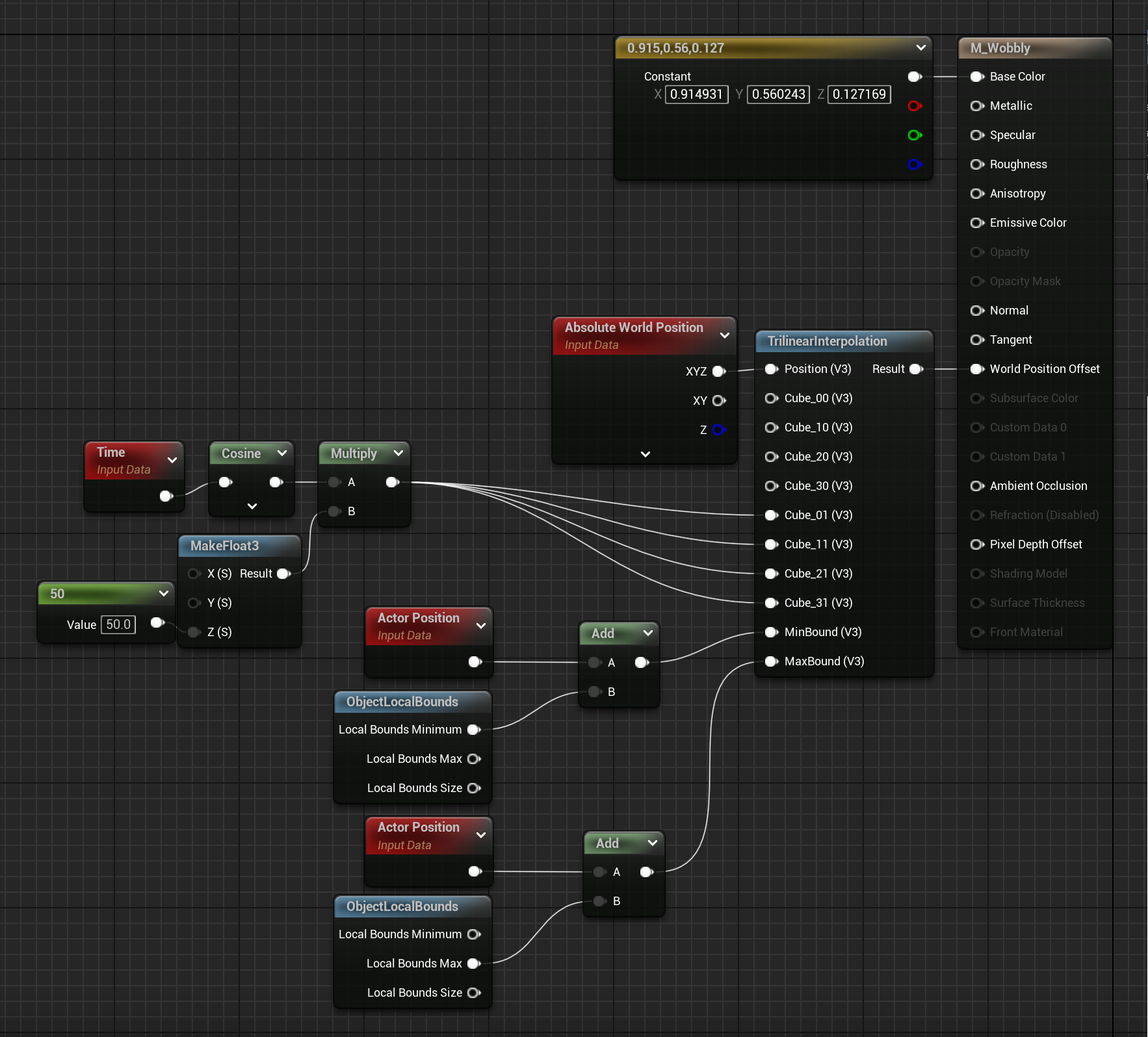Screen dimensions: 1148x1037
Task: Click the XYZ output pin of Absolute World Position
Action: coord(719,372)
